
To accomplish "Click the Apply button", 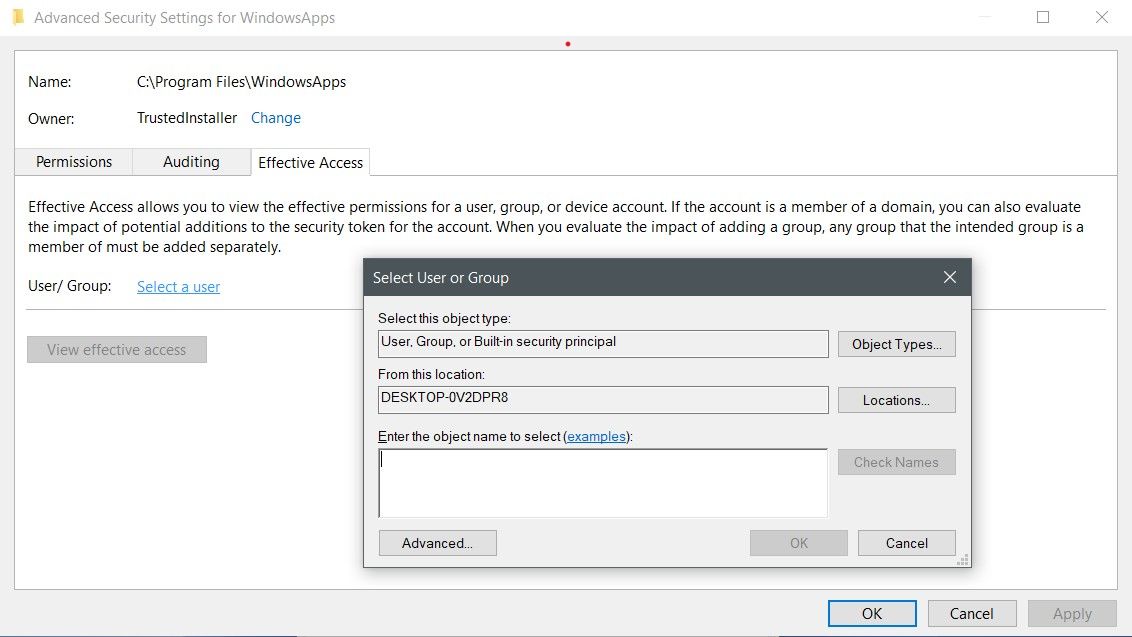I will click(1071, 613).
